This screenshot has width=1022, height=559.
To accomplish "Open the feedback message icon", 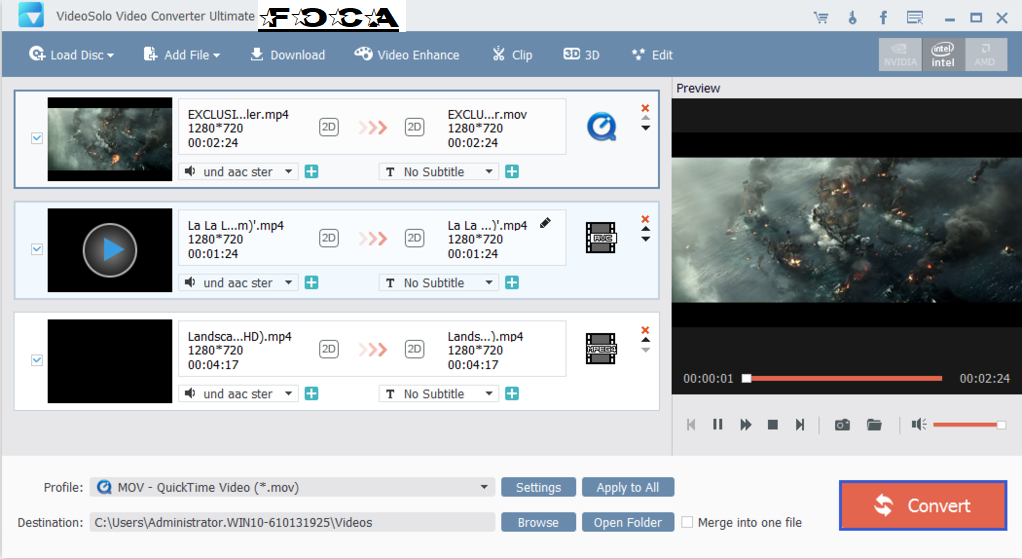I will click(x=915, y=18).
